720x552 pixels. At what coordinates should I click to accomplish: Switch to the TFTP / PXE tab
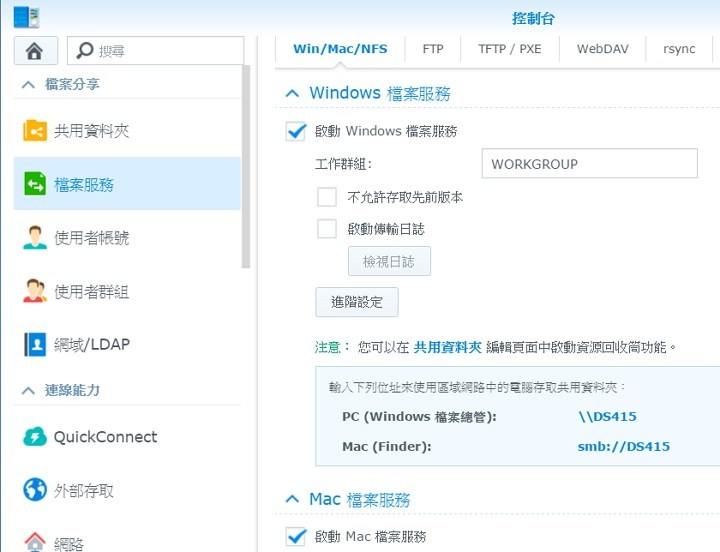[510, 49]
